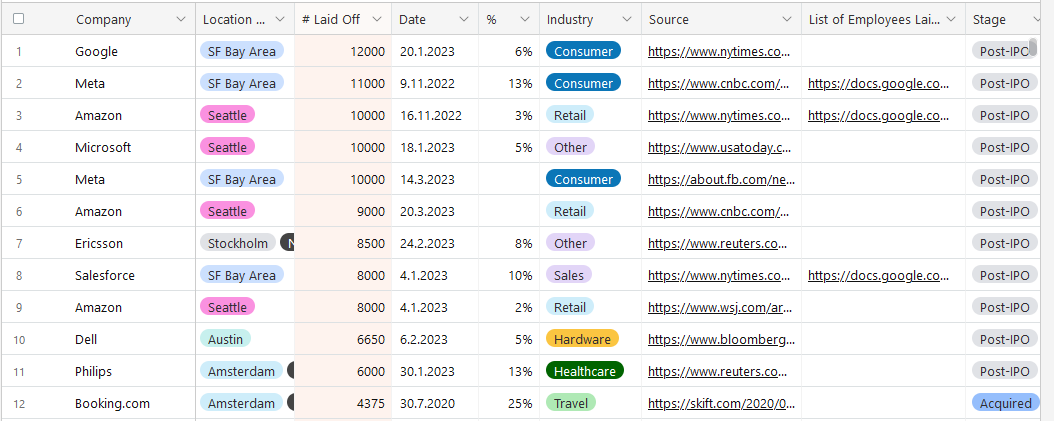The height and width of the screenshot is (421, 1054).
Task: Click the vertical scrollbar thumb
Action: click(1034, 46)
